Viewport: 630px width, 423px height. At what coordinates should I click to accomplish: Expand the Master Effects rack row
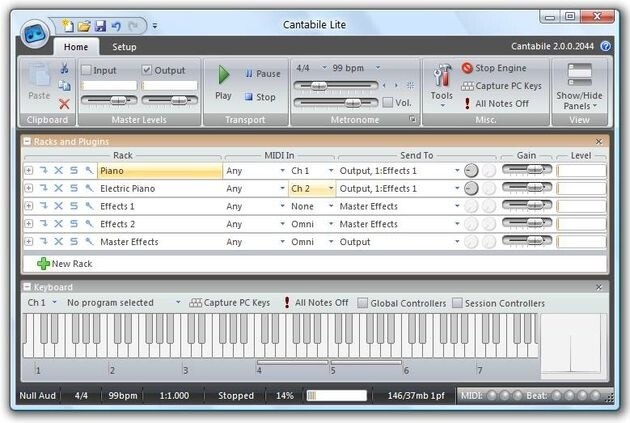(x=29, y=241)
